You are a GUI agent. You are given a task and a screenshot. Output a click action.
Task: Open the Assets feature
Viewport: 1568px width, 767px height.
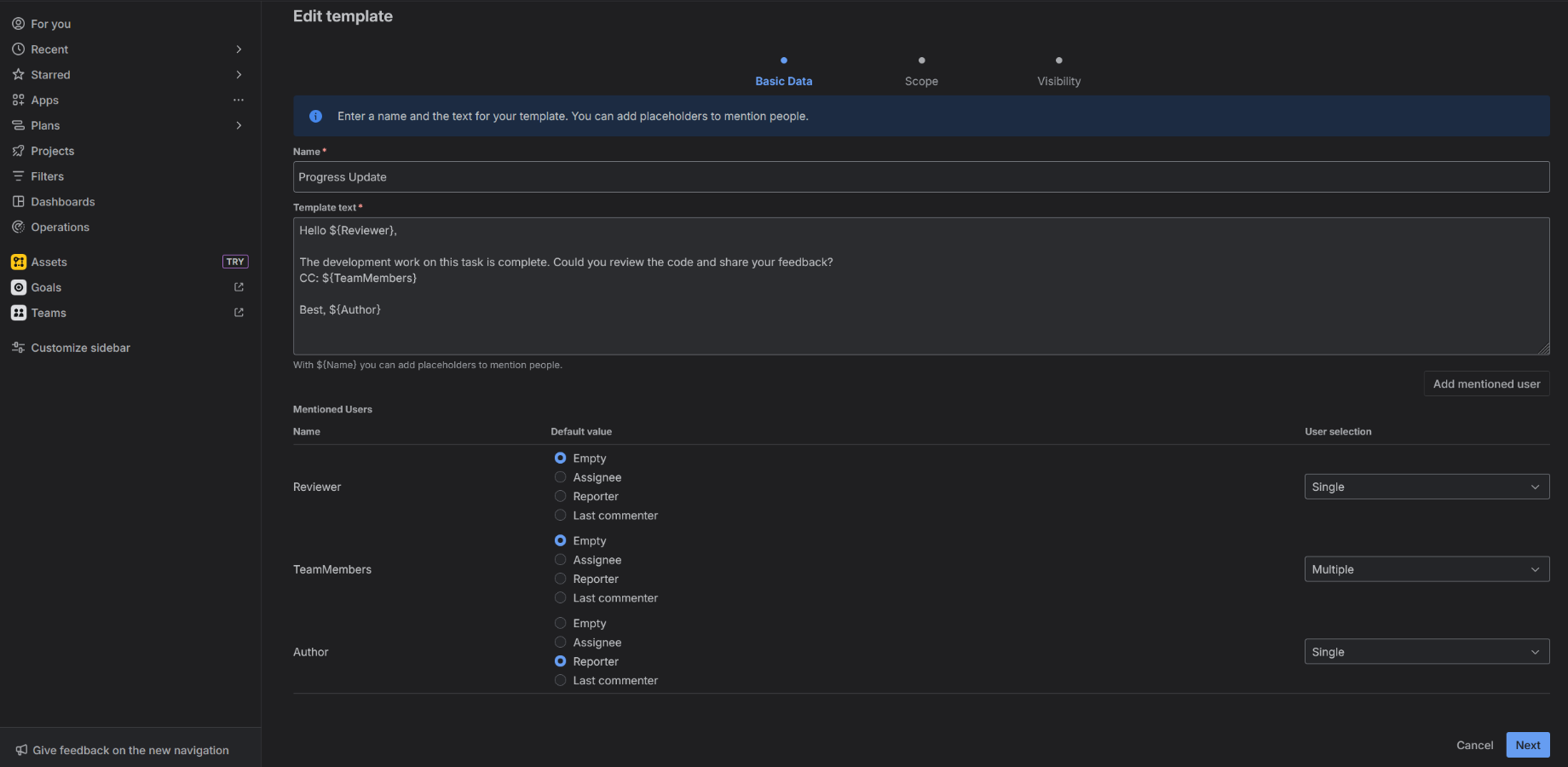pyautogui.click(x=49, y=262)
